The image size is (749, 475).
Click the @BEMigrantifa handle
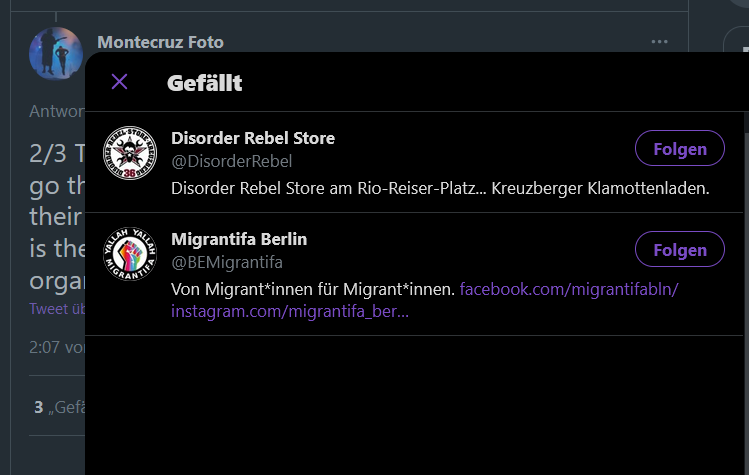pyautogui.click(x=227, y=262)
